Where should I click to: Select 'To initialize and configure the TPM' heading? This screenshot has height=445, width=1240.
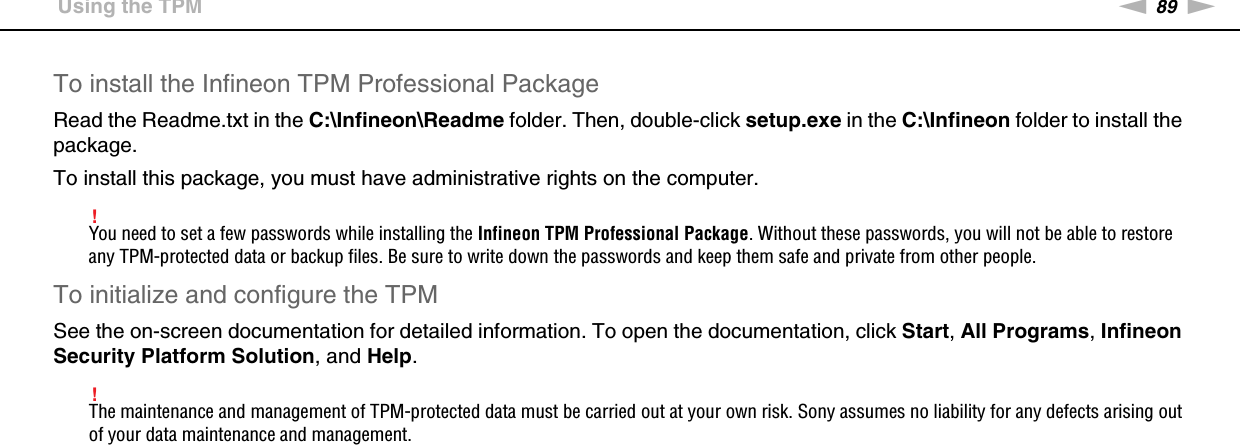point(245,296)
